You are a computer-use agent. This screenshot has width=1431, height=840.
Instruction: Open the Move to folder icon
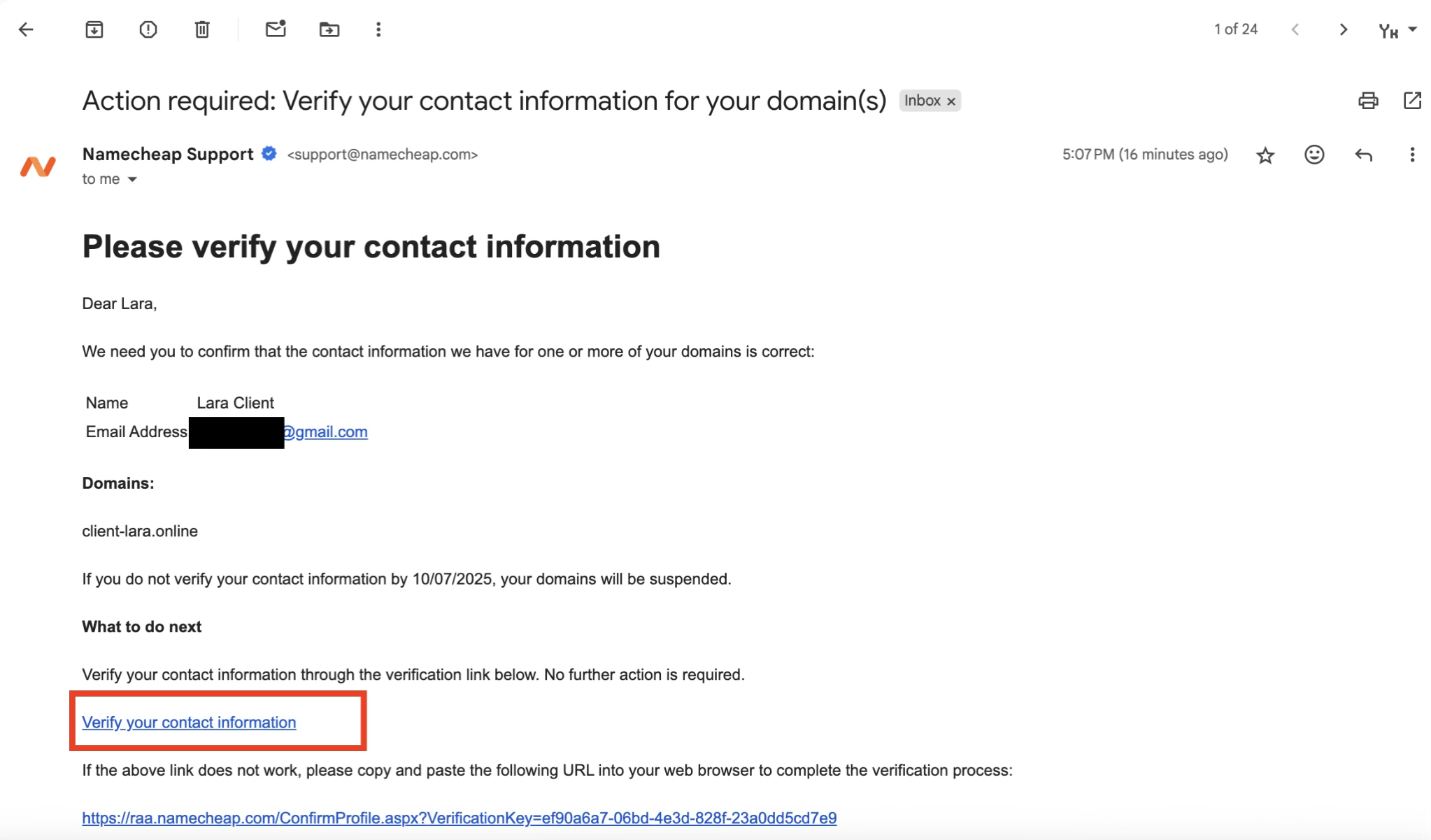click(x=329, y=29)
